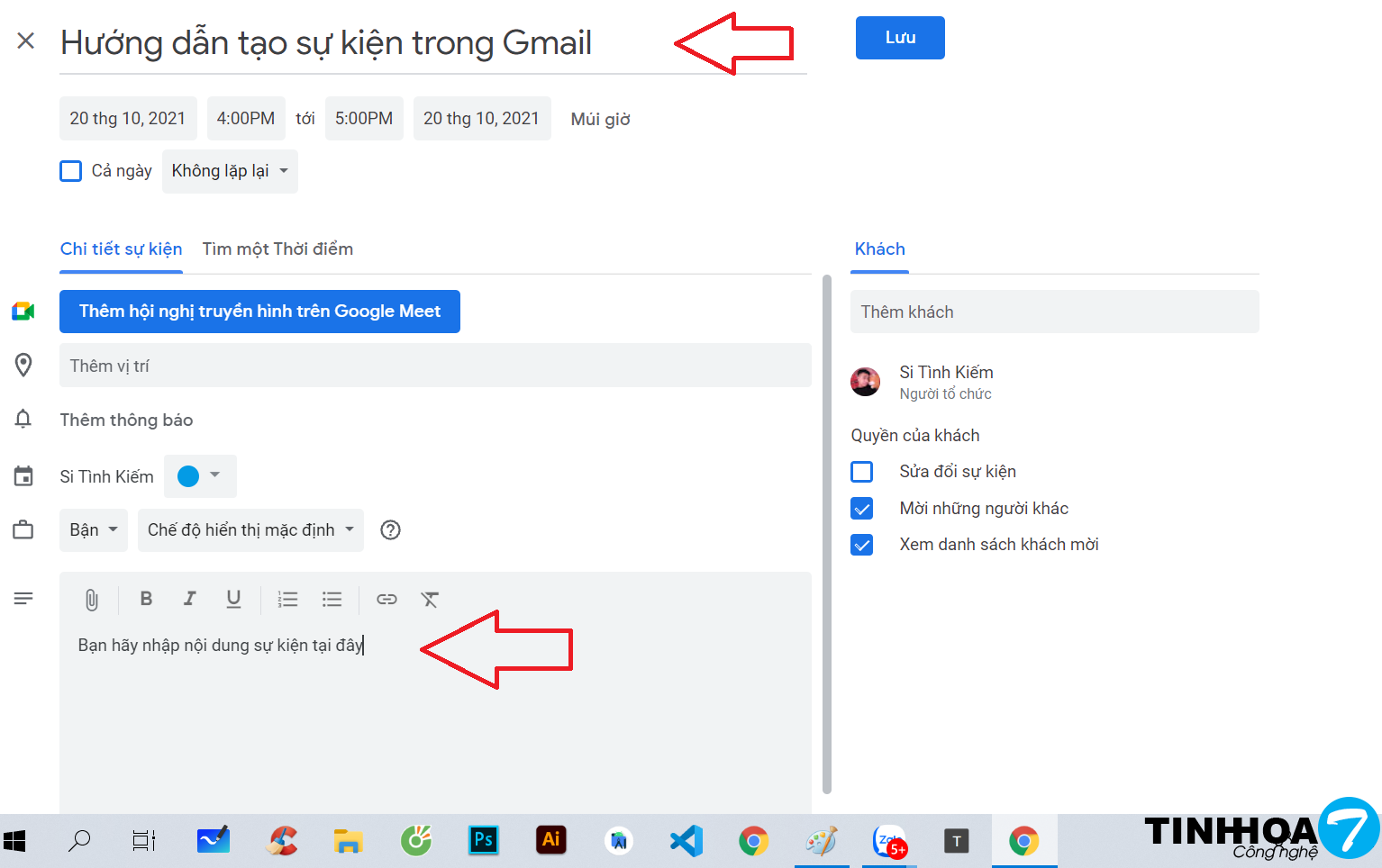Add Google Meet video conferencing

[x=259, y=312]
